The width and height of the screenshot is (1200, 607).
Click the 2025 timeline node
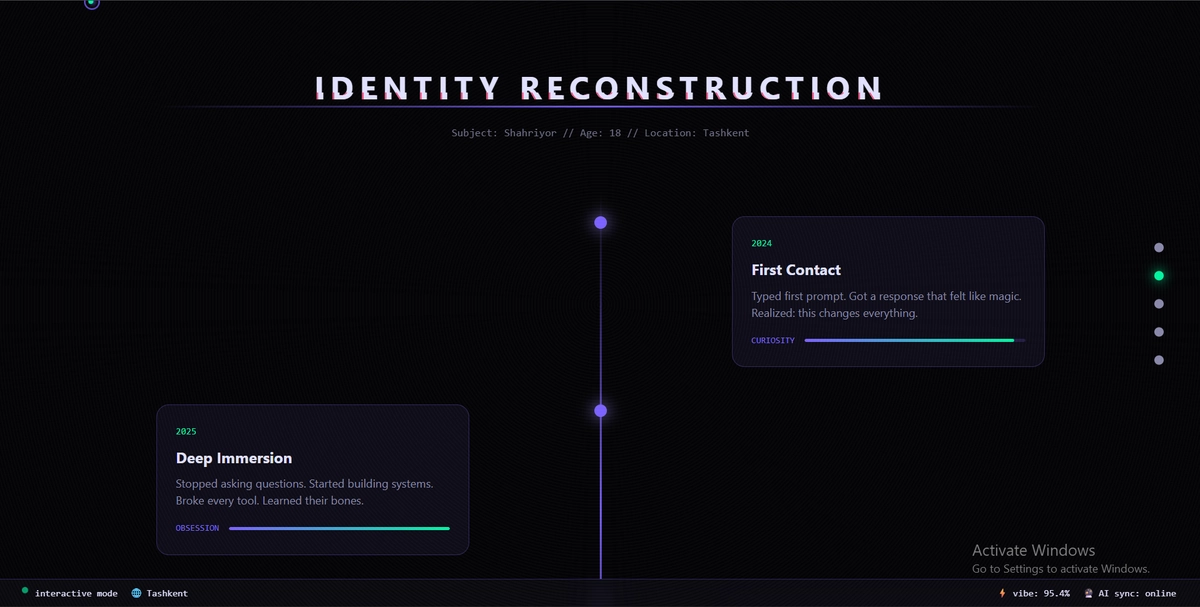pyautogui.click(x=600, y=411)
